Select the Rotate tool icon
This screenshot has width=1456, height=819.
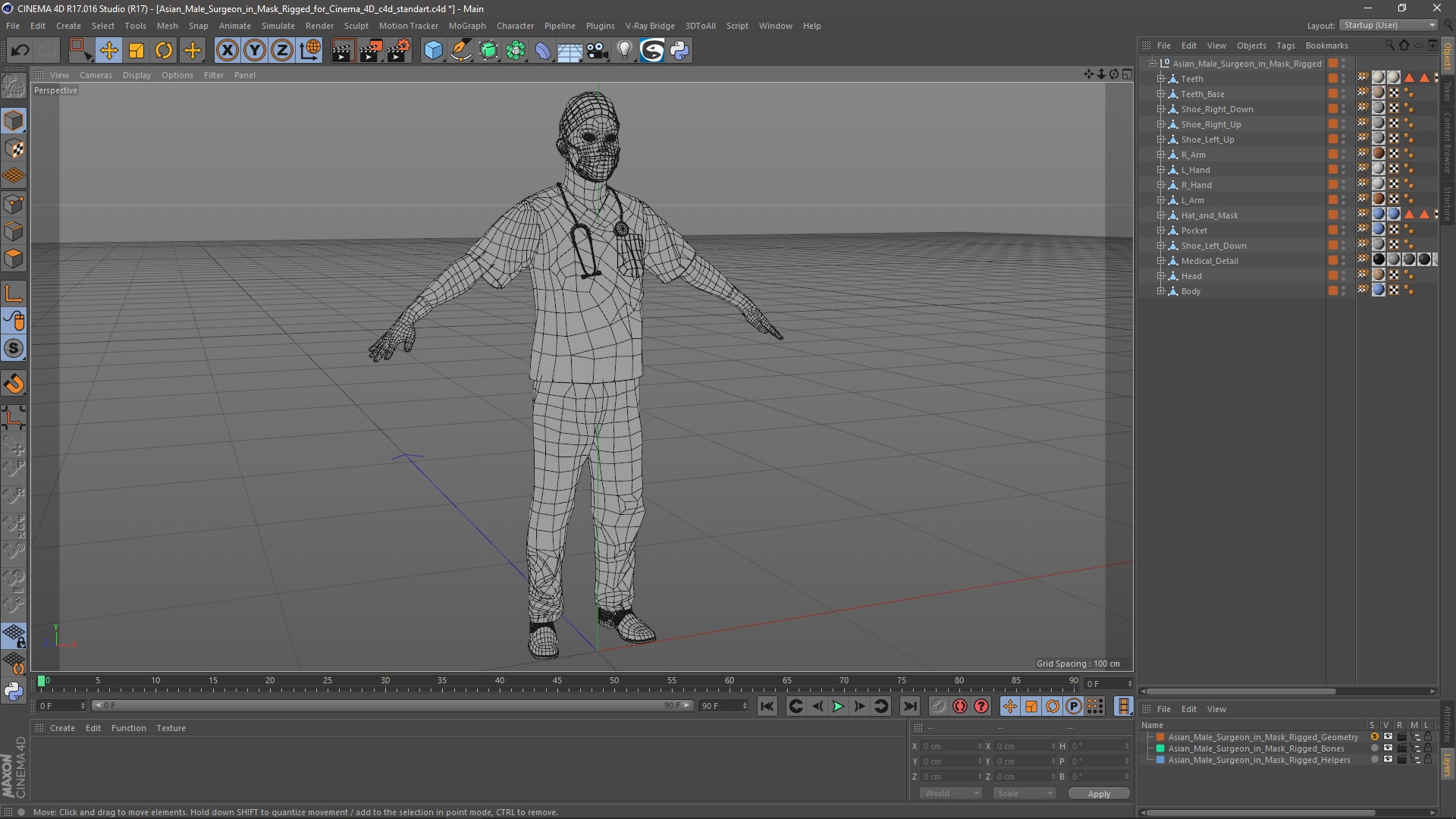coord(164,51)
